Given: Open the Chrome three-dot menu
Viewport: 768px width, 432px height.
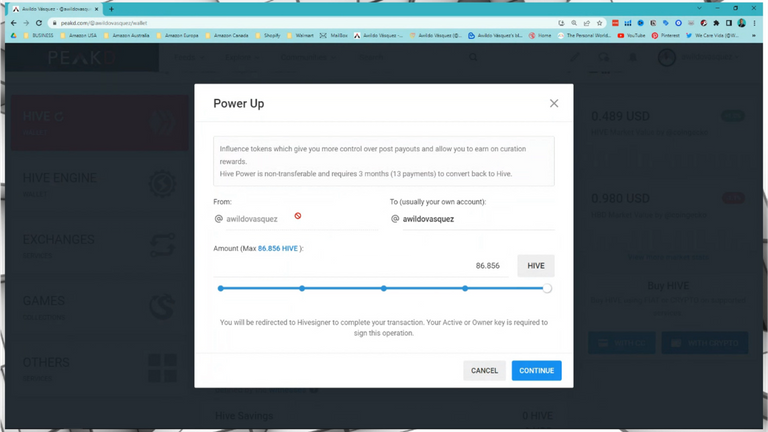Looking at the screenshot, I should click(755, 23).
